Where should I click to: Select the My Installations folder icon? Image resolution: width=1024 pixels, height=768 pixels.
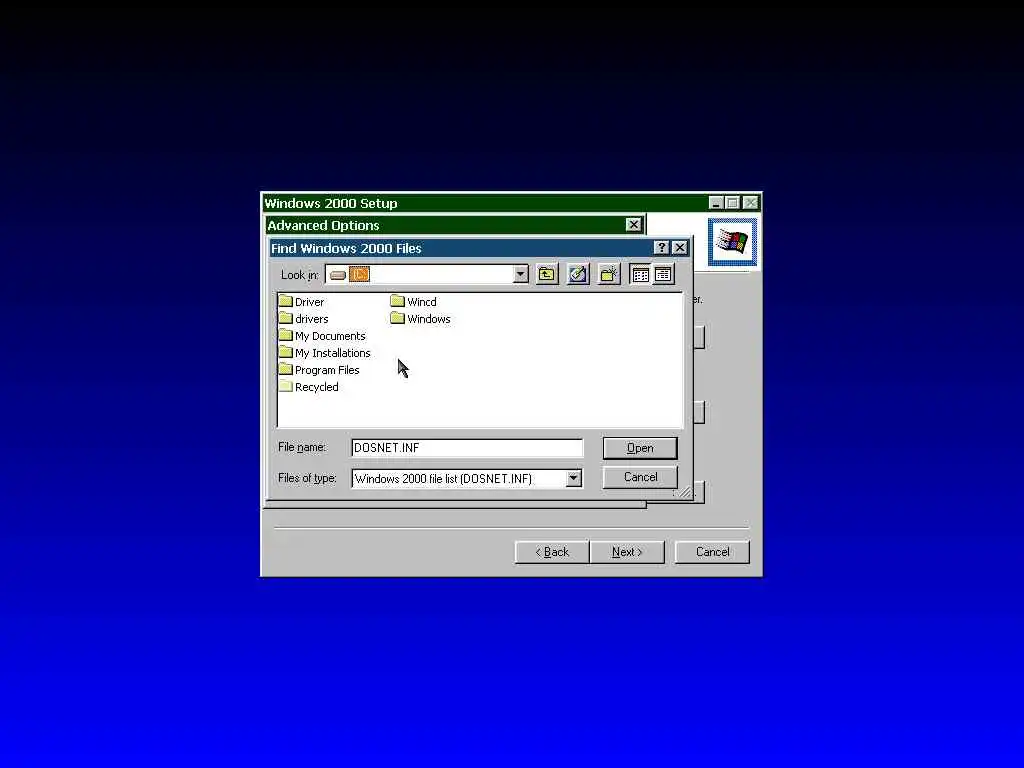click(285, 352)
